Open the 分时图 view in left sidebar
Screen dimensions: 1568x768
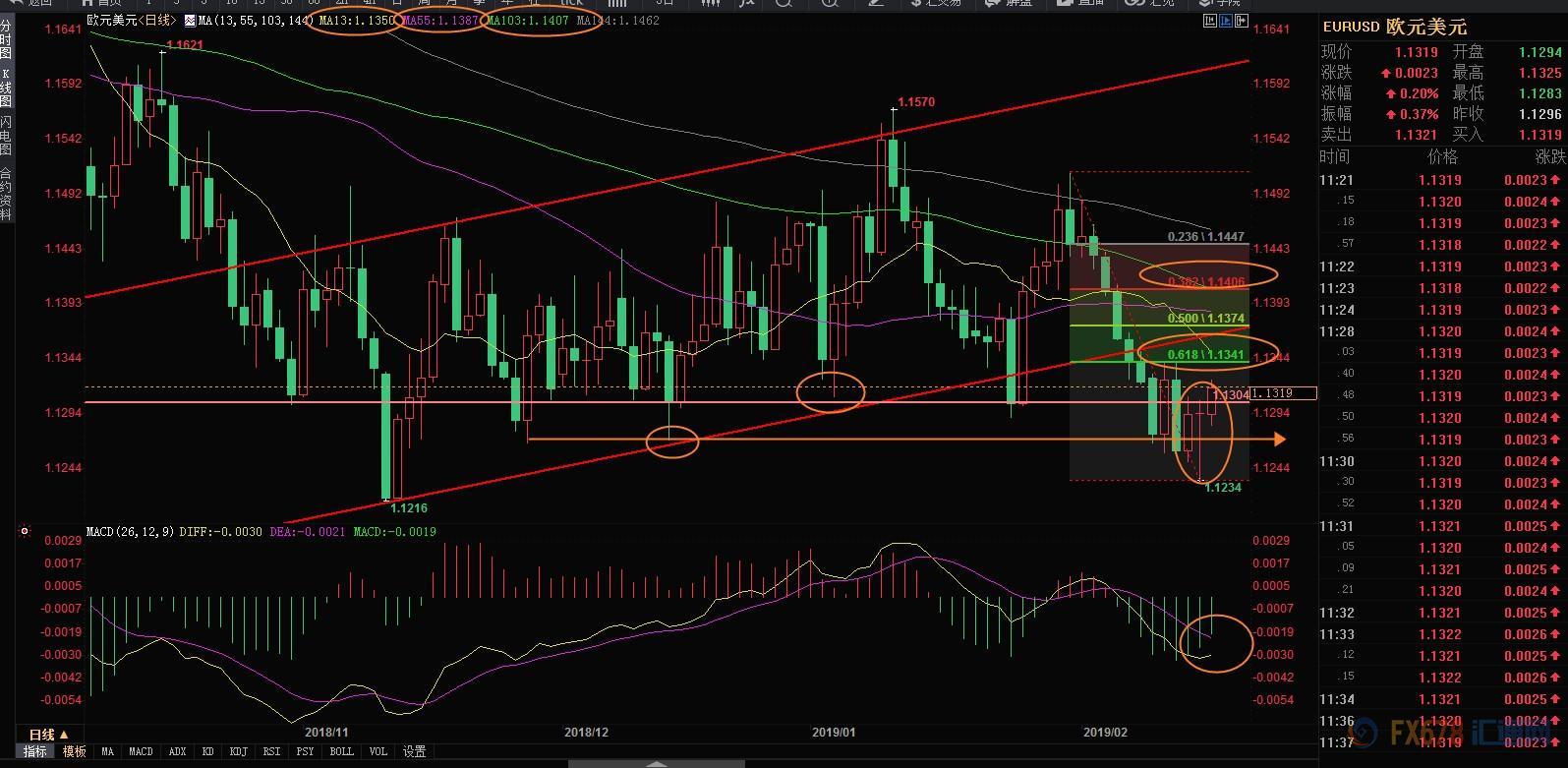(x=6, y=39)
